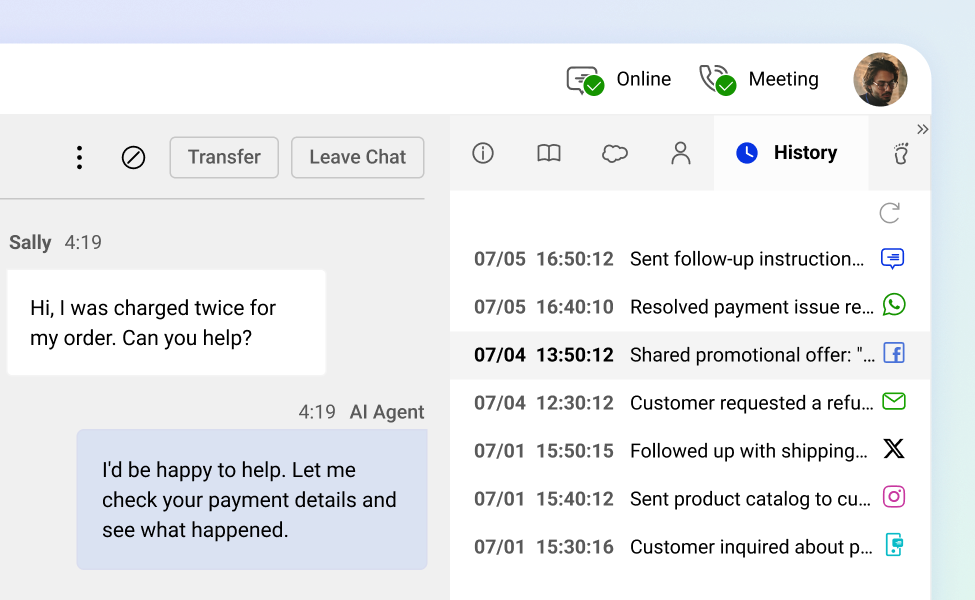Screen dimensions: 975x600
Task: Click the AI Agent label
Action: click(387, 412)
